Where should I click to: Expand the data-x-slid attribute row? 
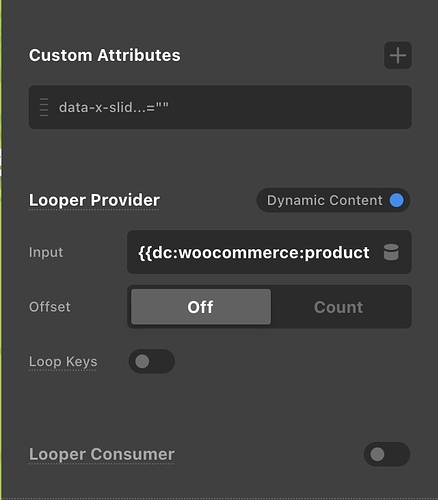(220, 107)
